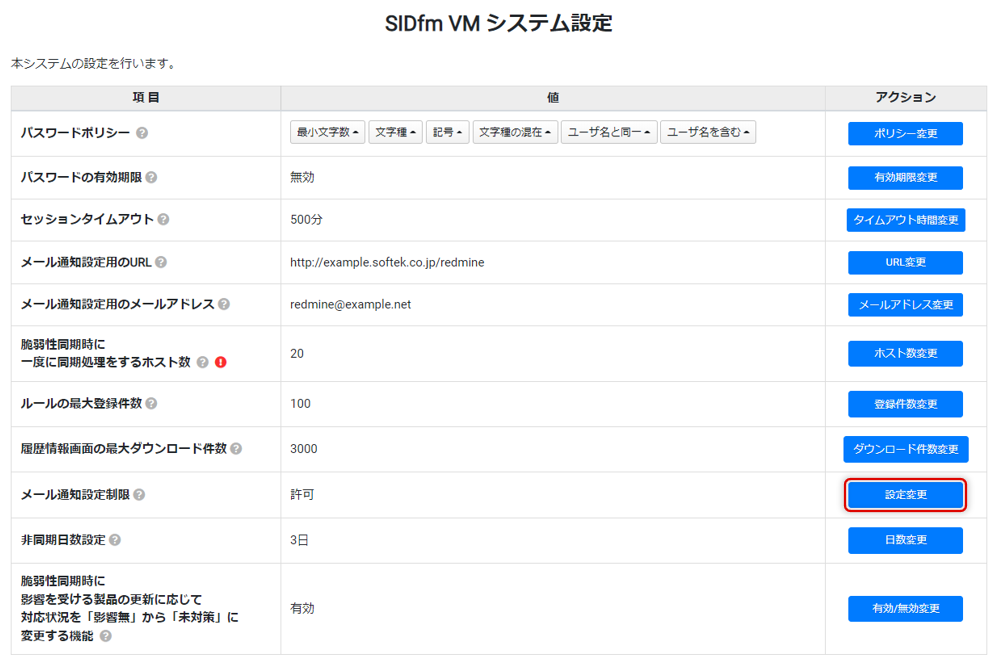Select the URL http://example.softek.co.jp/redmine
This screenshot has width=1000, height=669.
point(387,262)
